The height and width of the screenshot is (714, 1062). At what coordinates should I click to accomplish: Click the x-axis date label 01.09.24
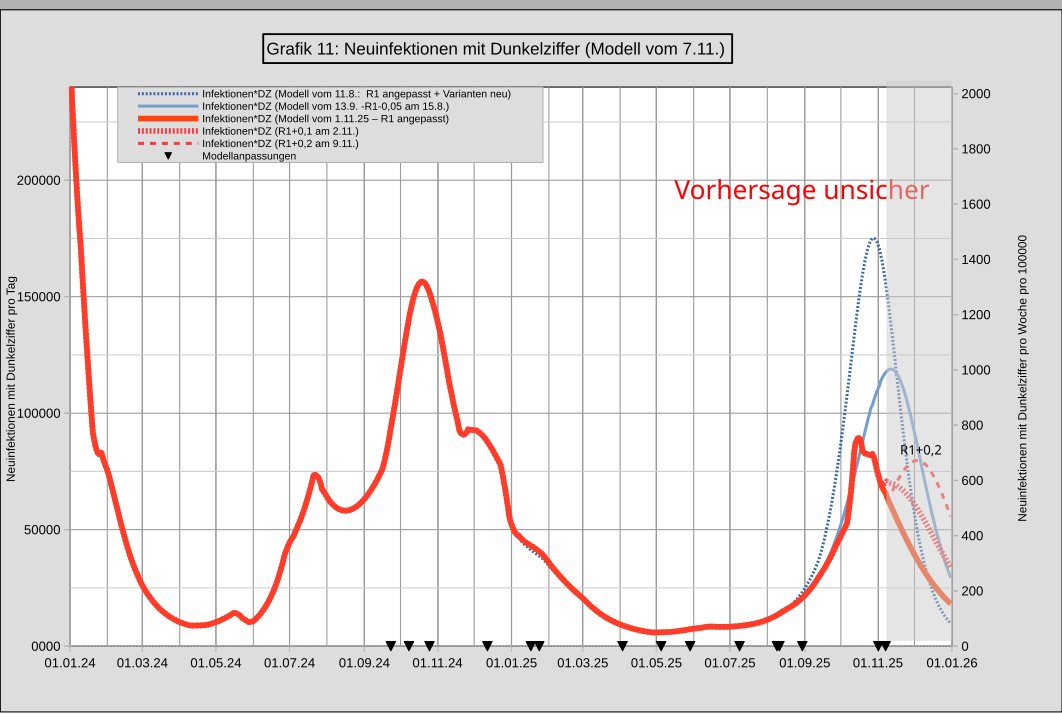[x=364, y=663]
